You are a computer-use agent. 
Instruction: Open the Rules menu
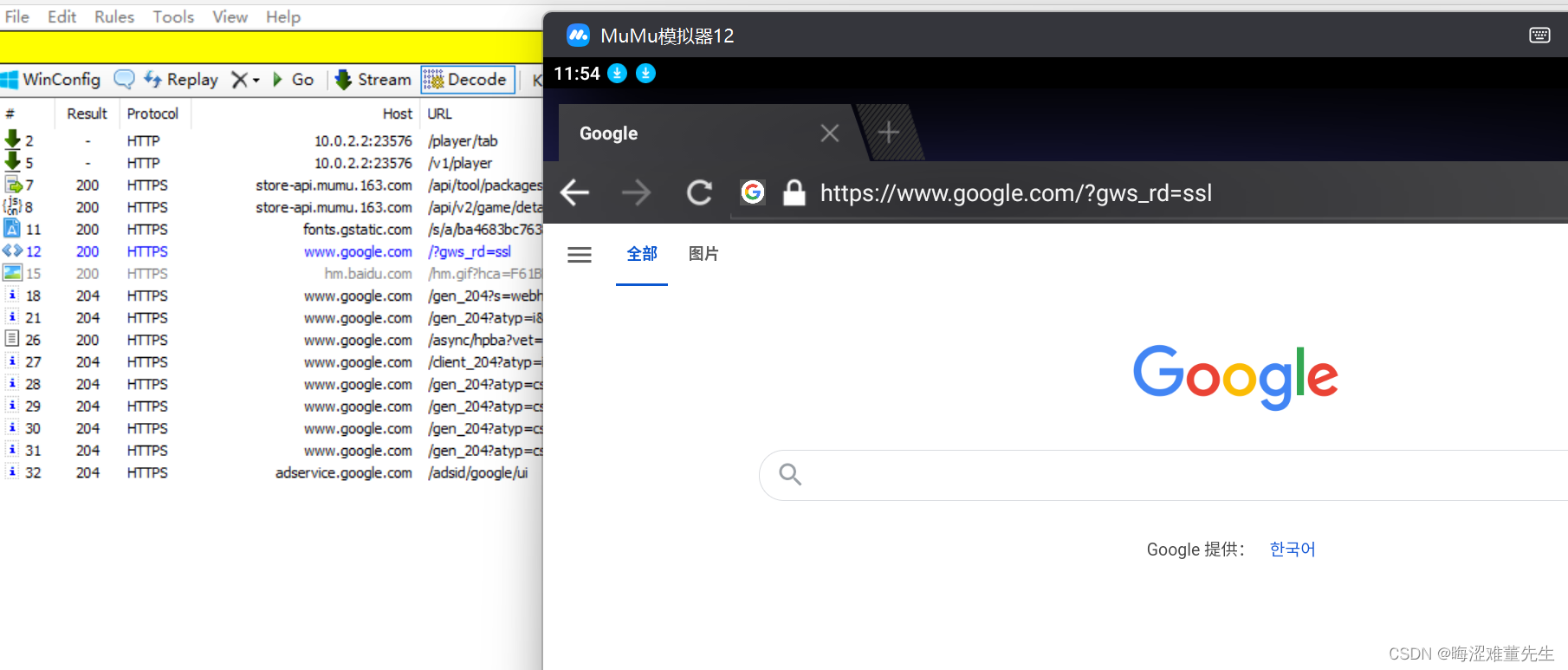click(x=114, y=16)
